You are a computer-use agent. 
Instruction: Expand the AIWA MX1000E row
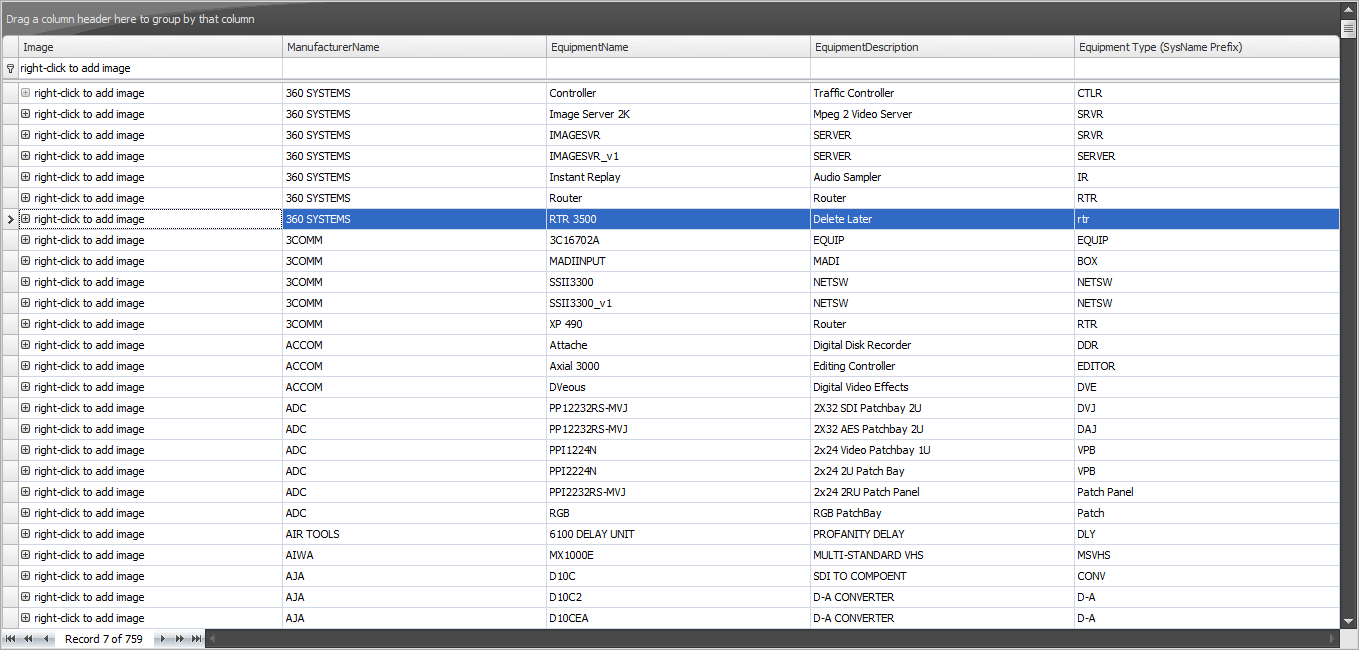tap(26, 555)
